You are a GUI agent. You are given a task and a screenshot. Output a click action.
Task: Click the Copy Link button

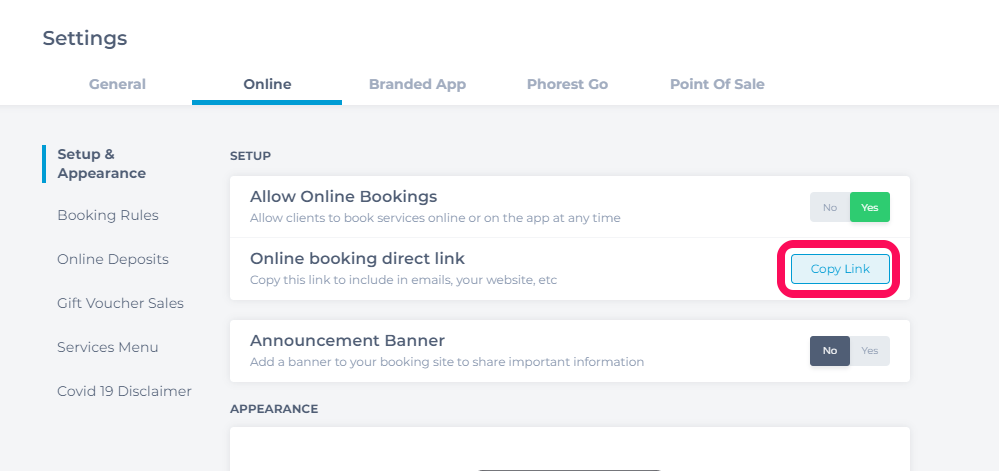tap(840, 269)
